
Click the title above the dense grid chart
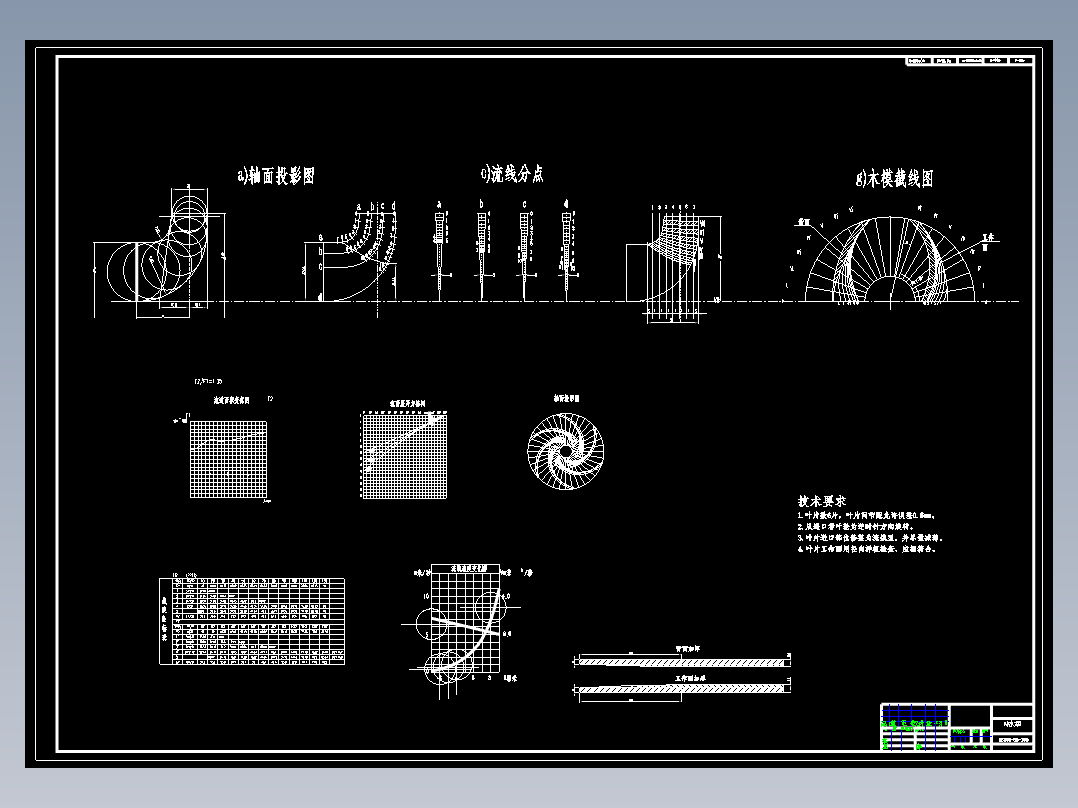tap(408, 404)
